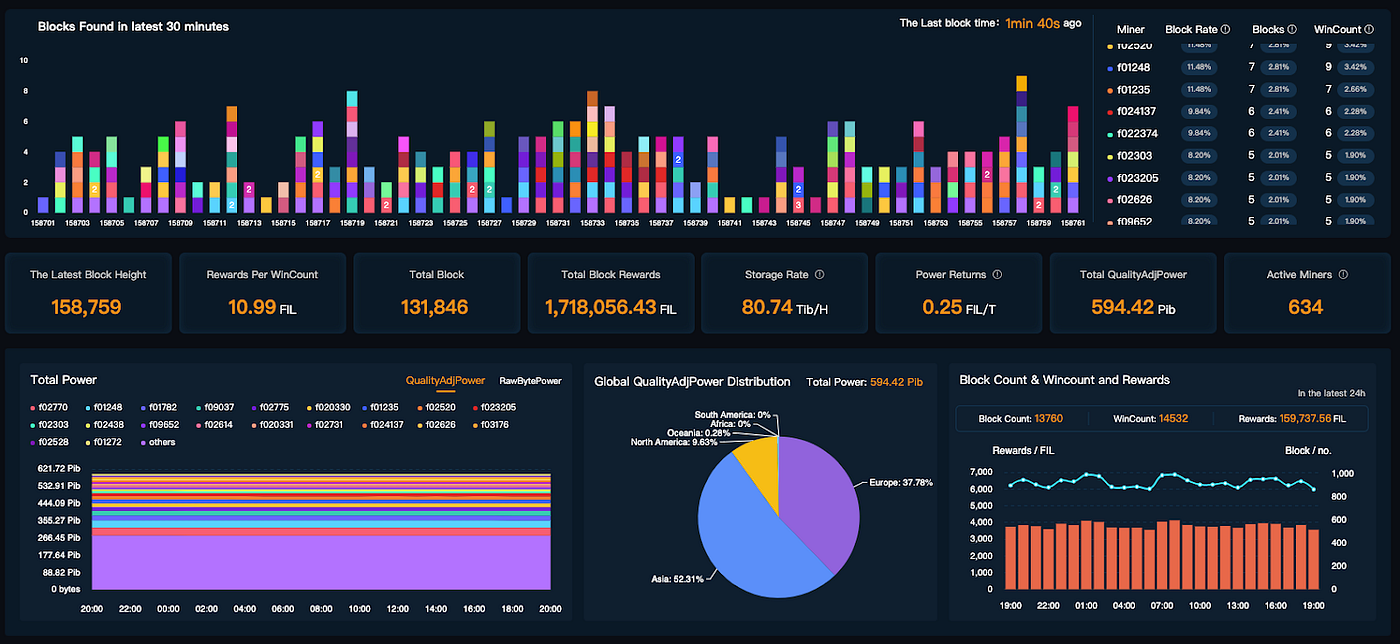This screenshot has height=644, width=1400.
Task: Click Total QualityAdjPower card value 594.42 Pib
Action: tap(1133, 307)
